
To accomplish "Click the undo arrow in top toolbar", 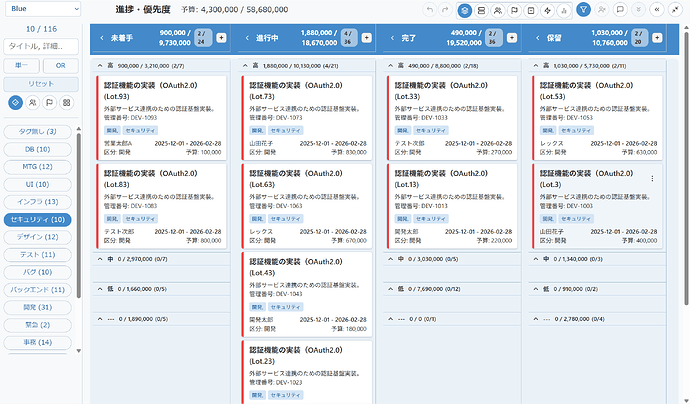I will pos(430,9).
